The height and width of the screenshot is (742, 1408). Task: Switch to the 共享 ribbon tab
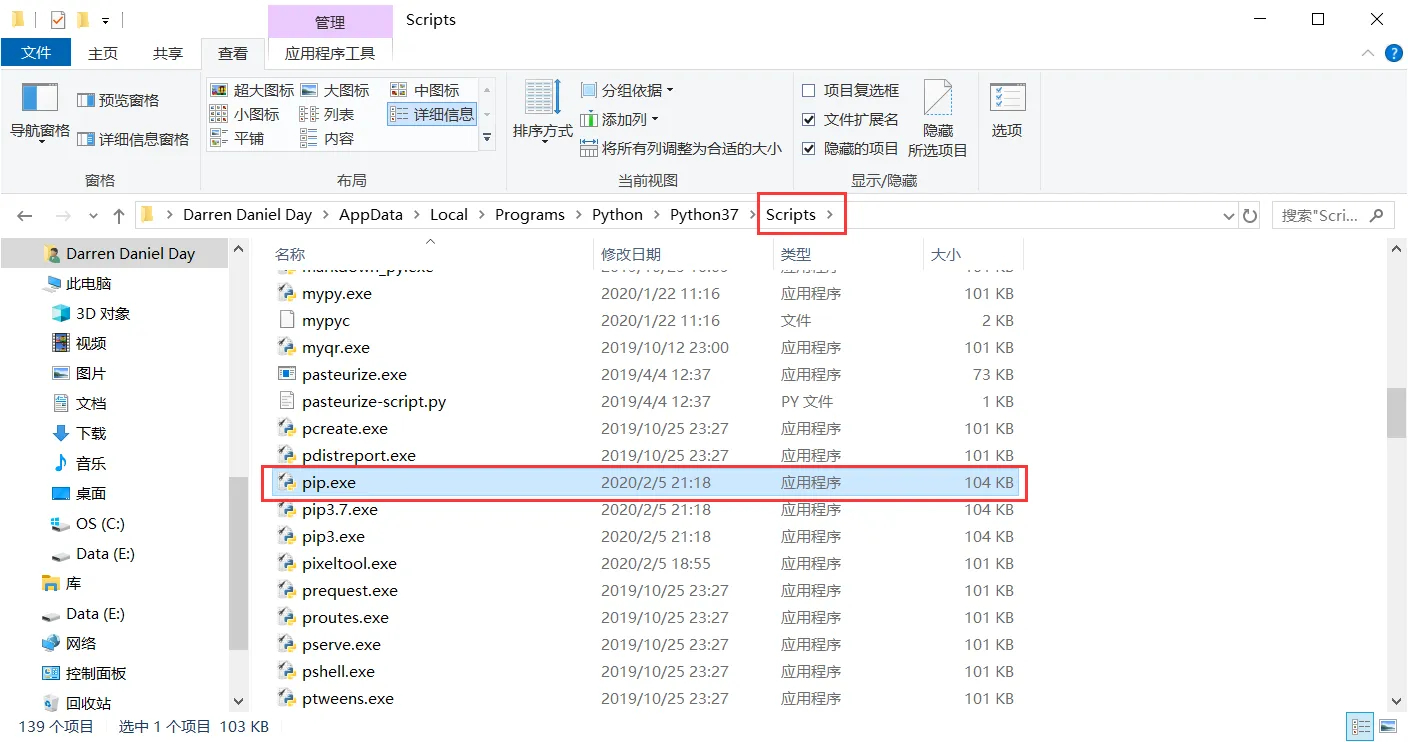click(x=168, y=53)
